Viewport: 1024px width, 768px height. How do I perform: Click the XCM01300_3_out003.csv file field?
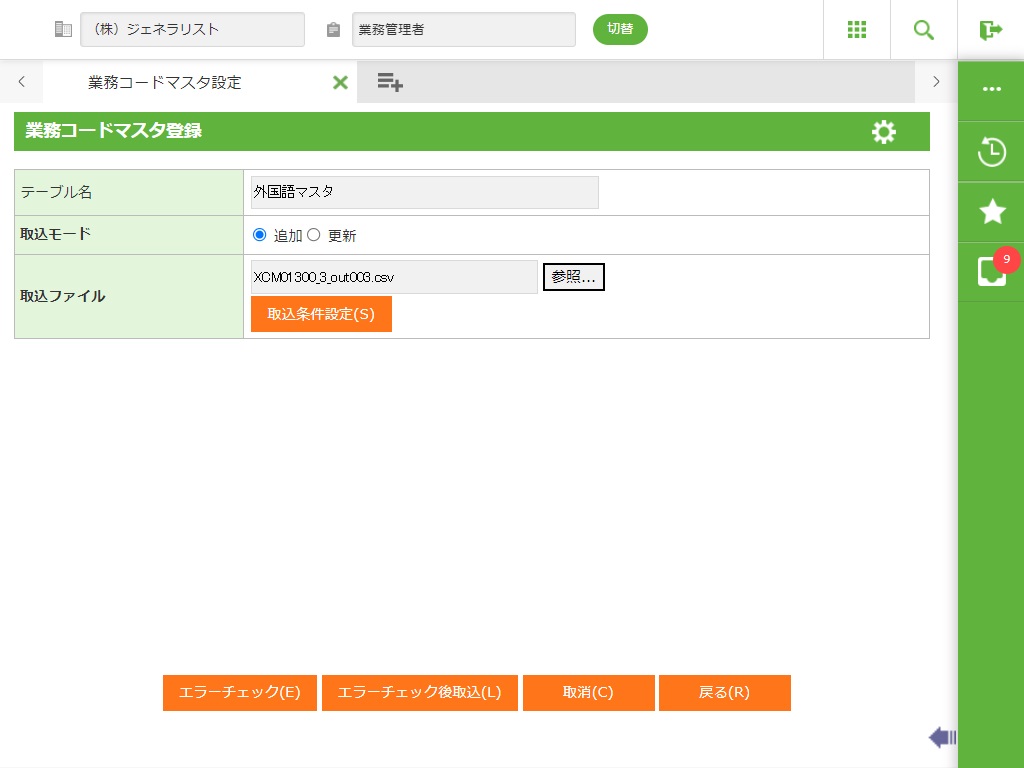[x=394, y=277]
